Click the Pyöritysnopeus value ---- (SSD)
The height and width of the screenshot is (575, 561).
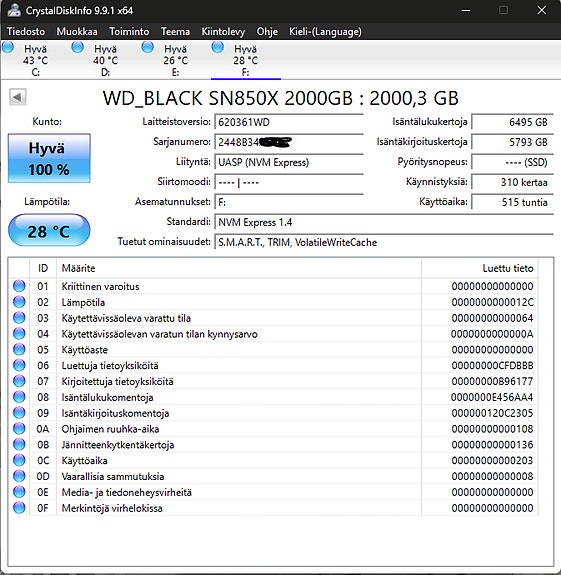point(512,162)
